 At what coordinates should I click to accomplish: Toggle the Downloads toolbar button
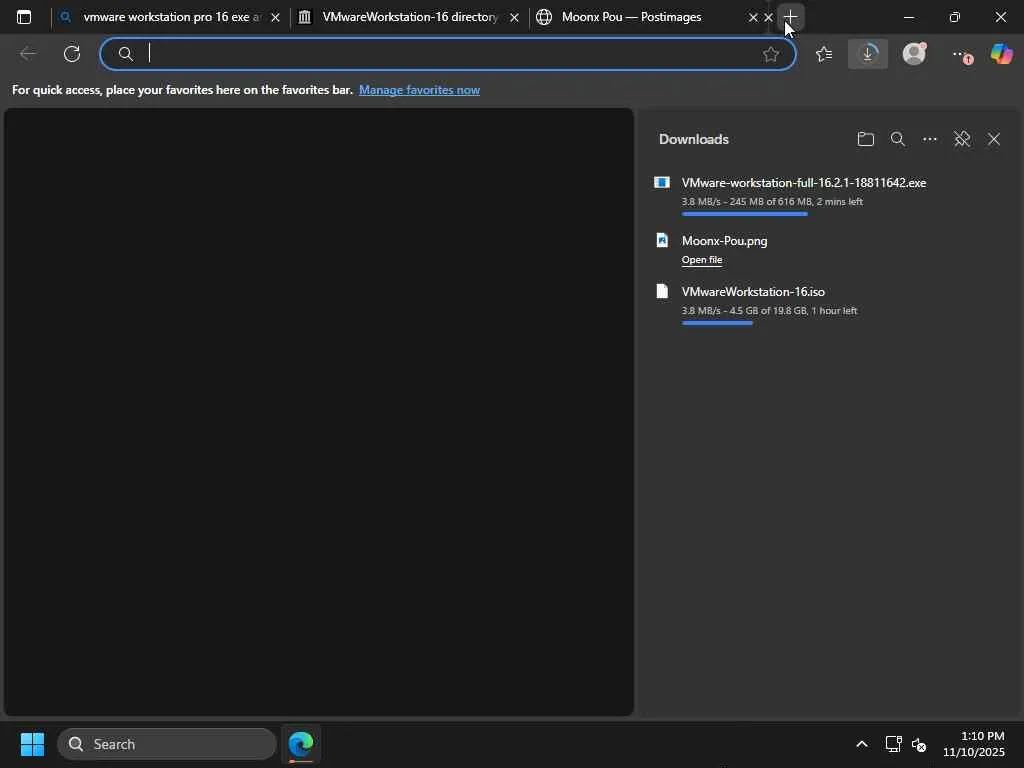(x=867, y=54)
